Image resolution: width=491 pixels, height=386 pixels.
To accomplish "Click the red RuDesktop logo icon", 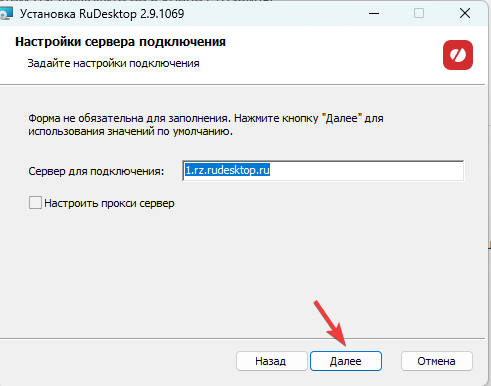I will point(458,55).
